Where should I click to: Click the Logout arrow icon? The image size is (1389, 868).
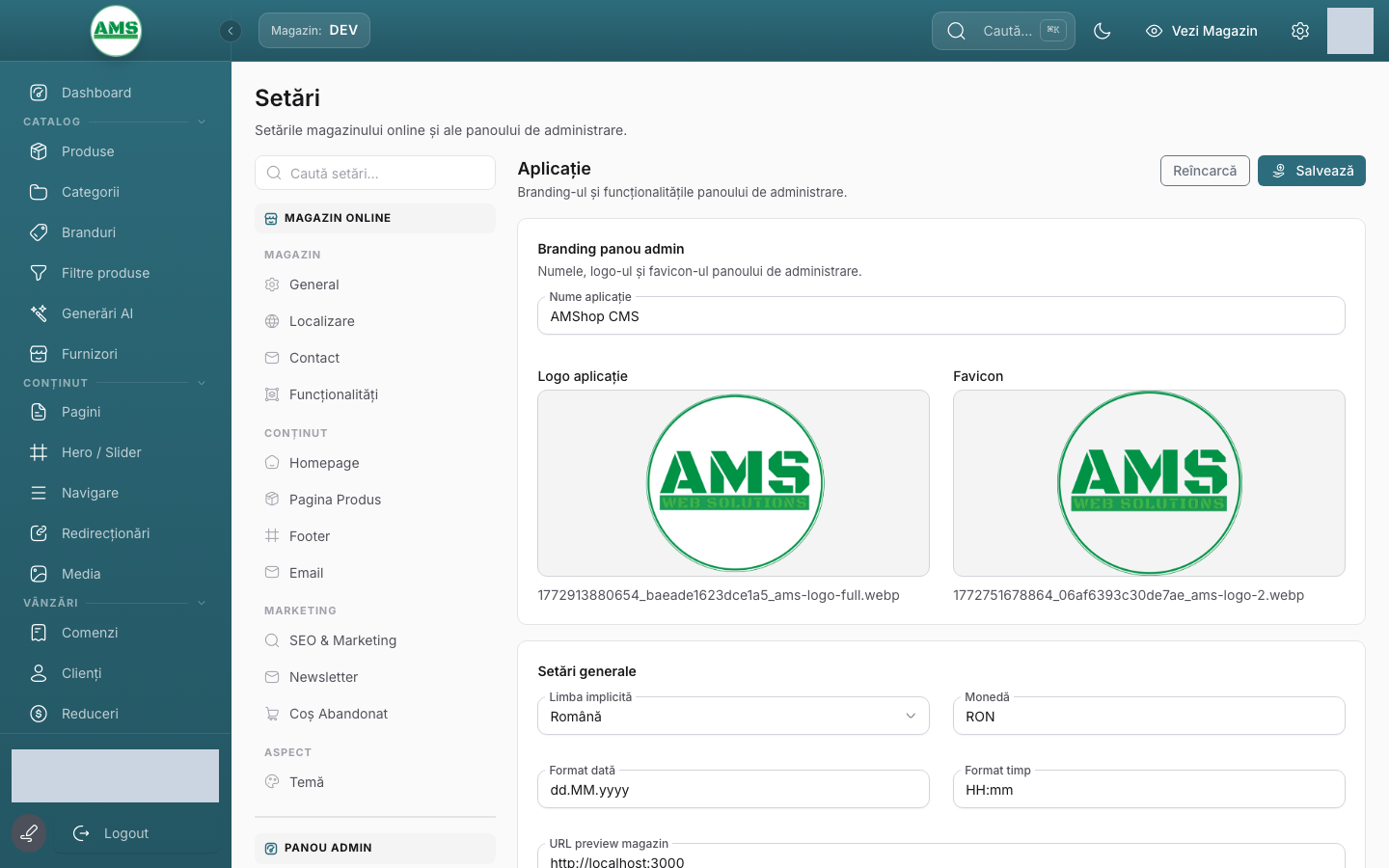tap(81, 833)
